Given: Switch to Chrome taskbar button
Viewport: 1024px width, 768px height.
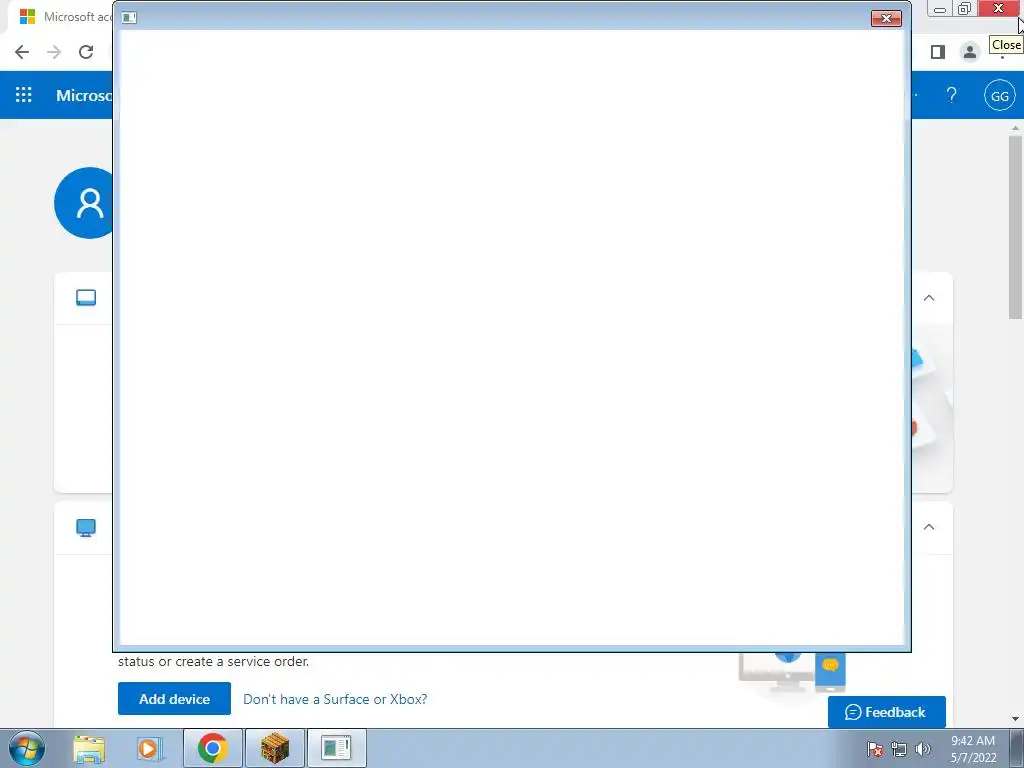Looking at the screenshot, I should pos(212,748).
